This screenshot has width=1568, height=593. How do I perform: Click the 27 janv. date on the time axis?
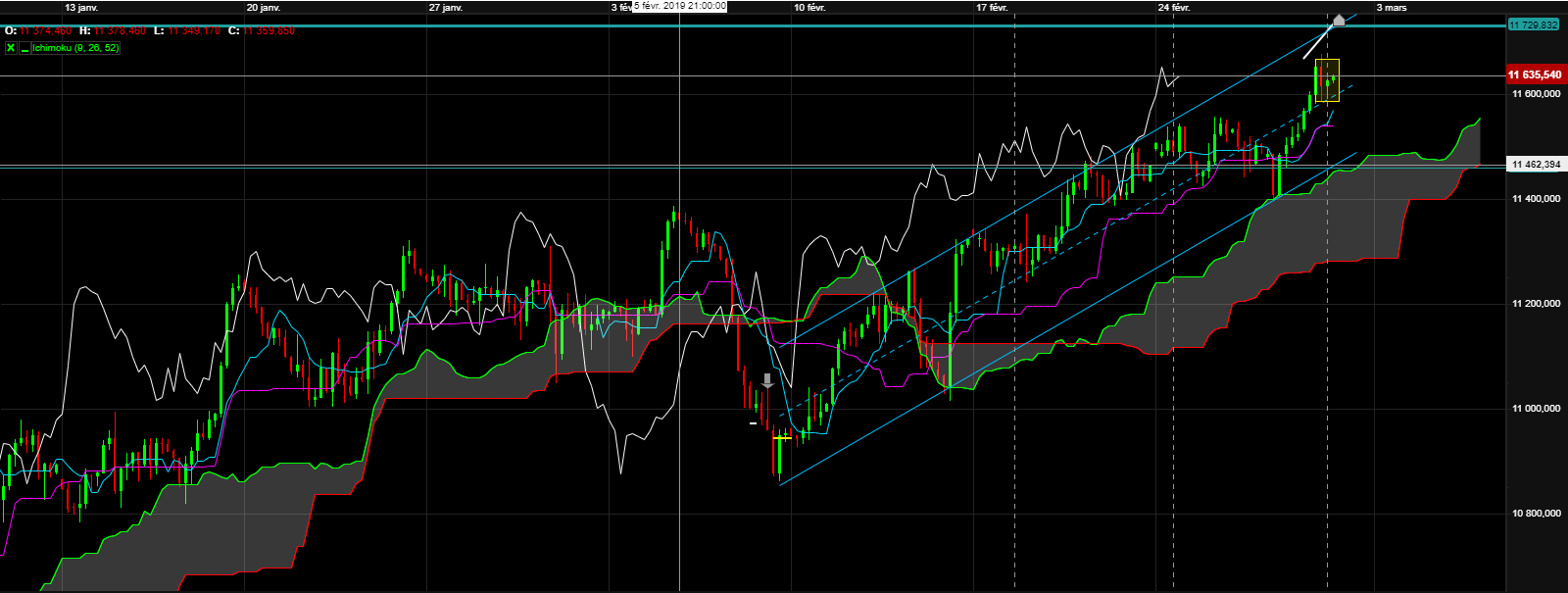[446, 7]
